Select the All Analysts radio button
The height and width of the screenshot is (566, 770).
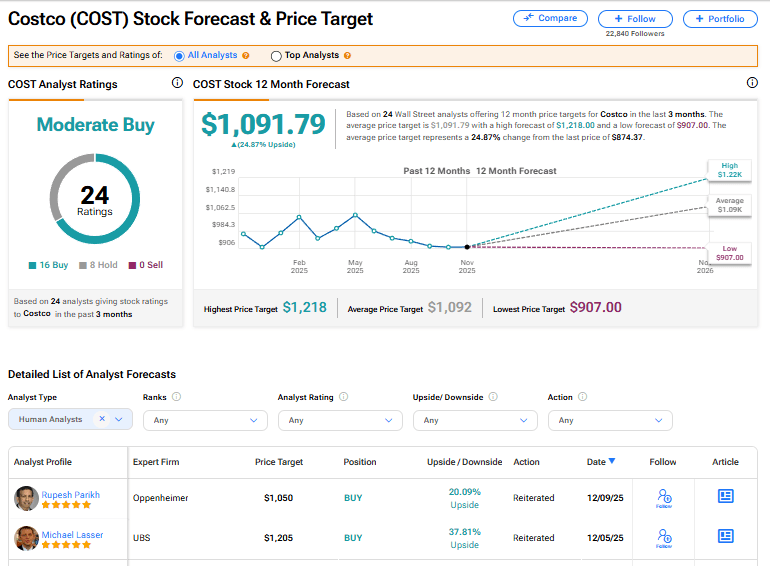coord(180,56)
